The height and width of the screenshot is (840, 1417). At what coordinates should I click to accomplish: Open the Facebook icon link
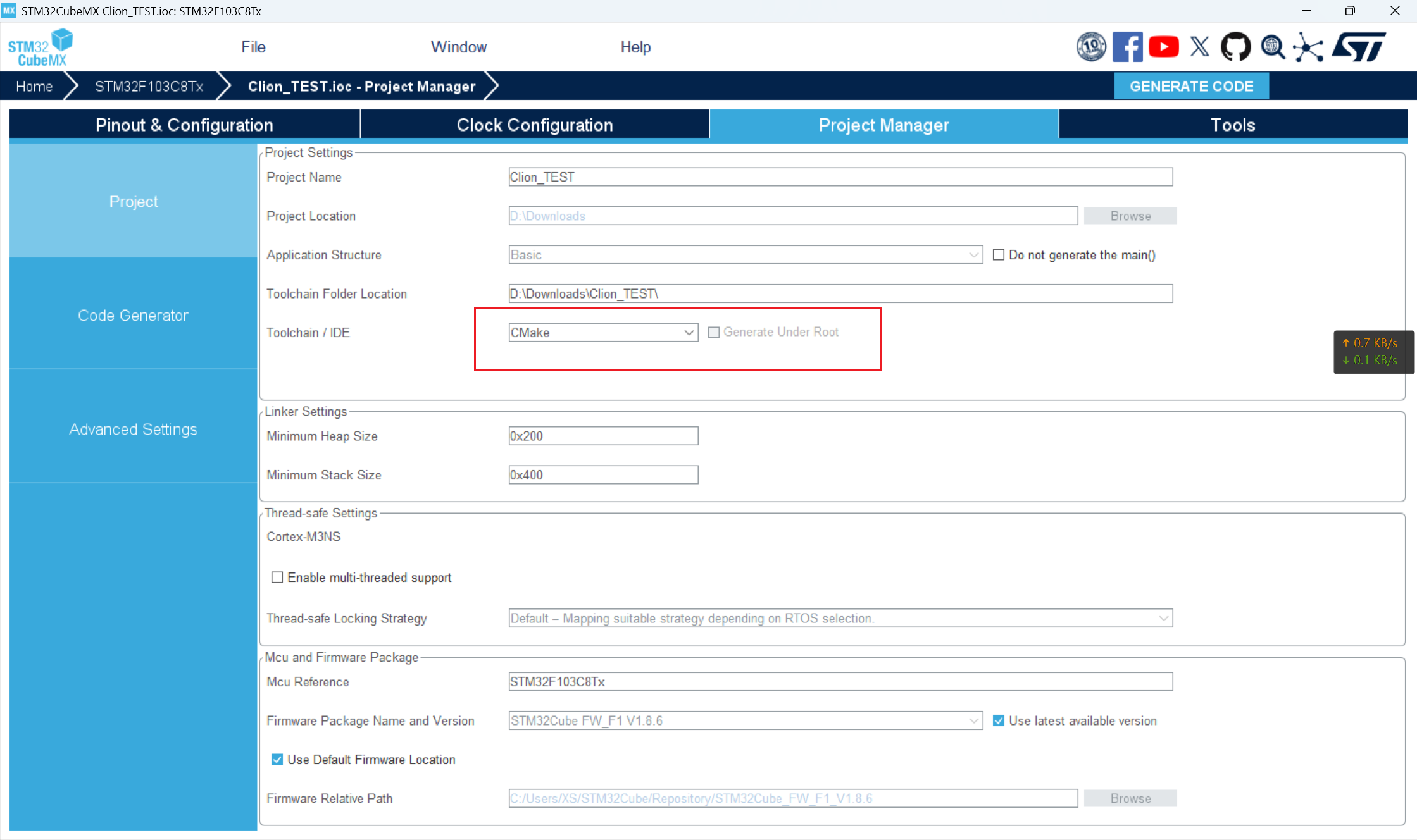1127,47
